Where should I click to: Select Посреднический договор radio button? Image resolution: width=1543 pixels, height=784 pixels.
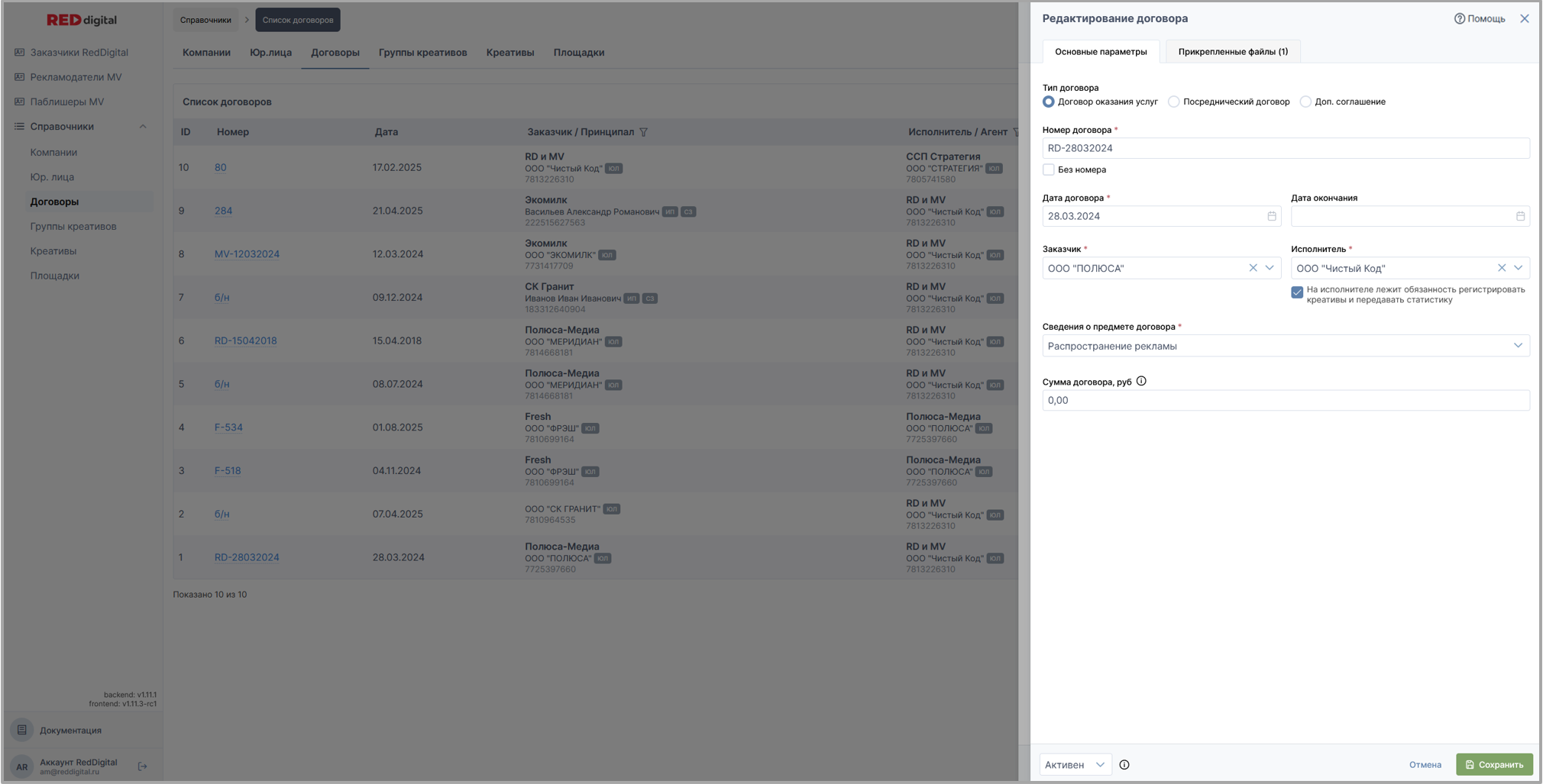(1174, 102)
